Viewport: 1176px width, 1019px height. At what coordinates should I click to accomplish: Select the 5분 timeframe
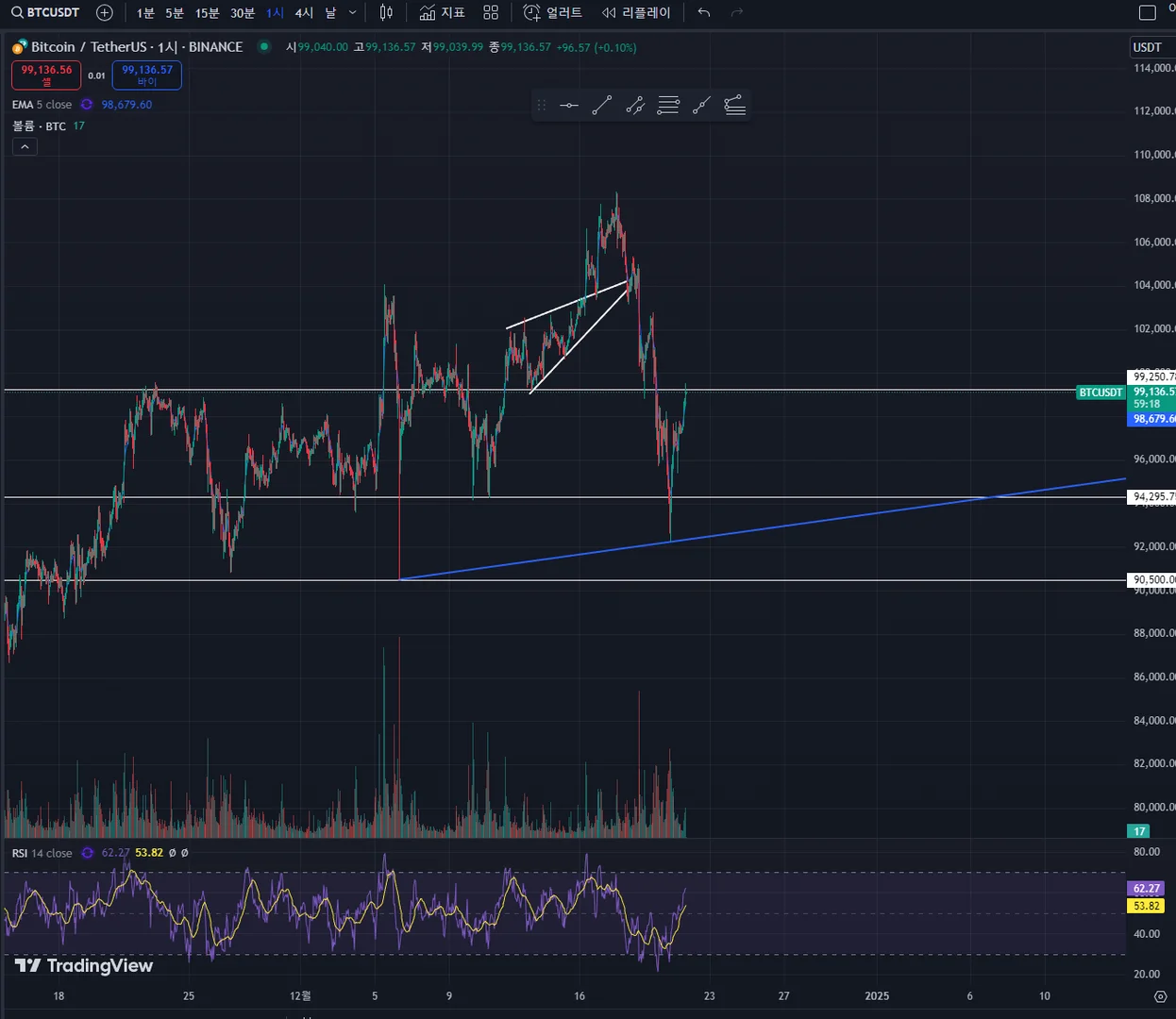coord(175,12)
